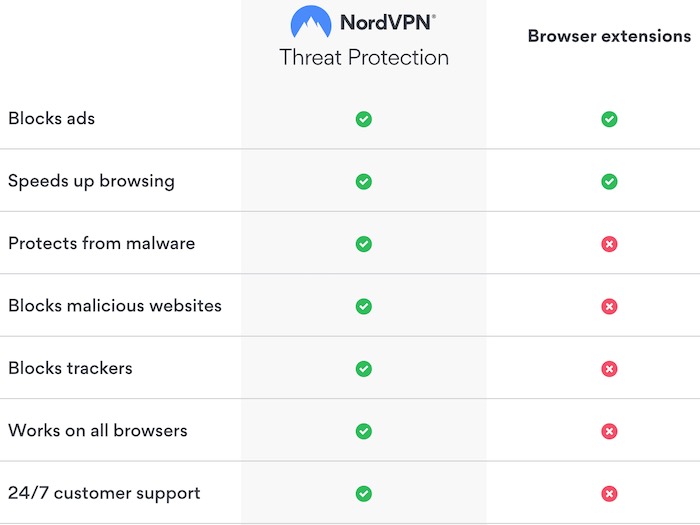Select the Threat Protection heading text
This screenshot has height=525, width=700.
pos(364,58)
